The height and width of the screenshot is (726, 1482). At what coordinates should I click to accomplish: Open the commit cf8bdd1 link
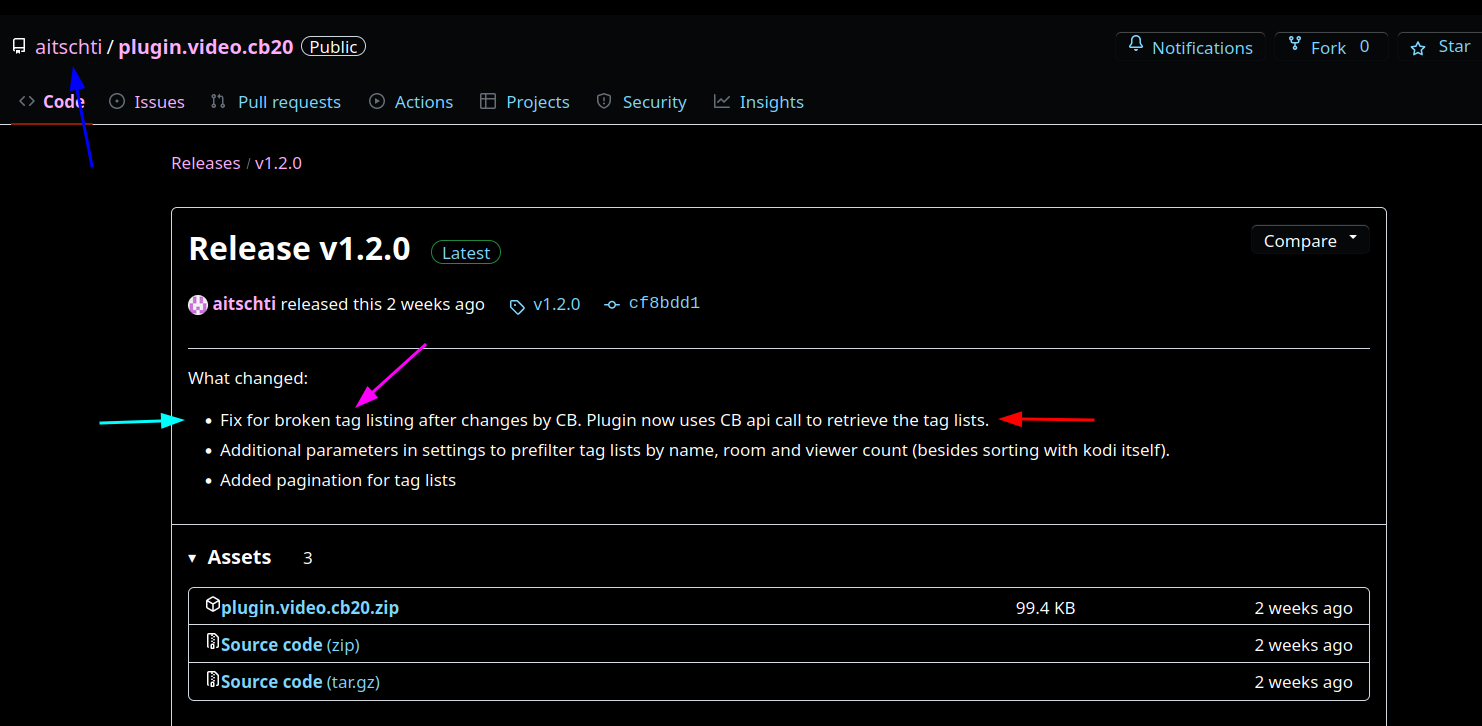pos(664,304)
